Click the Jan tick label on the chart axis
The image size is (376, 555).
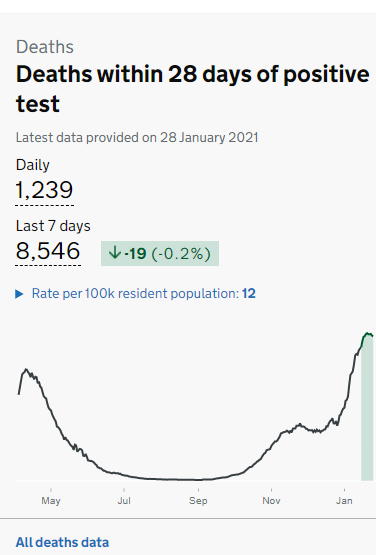(344, 500)
